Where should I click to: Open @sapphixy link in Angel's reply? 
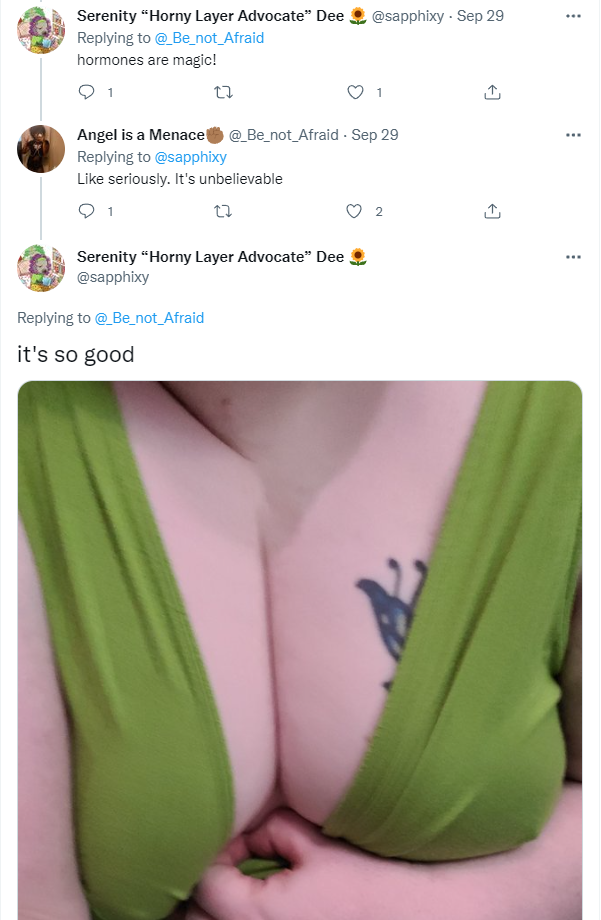point(190,157)
